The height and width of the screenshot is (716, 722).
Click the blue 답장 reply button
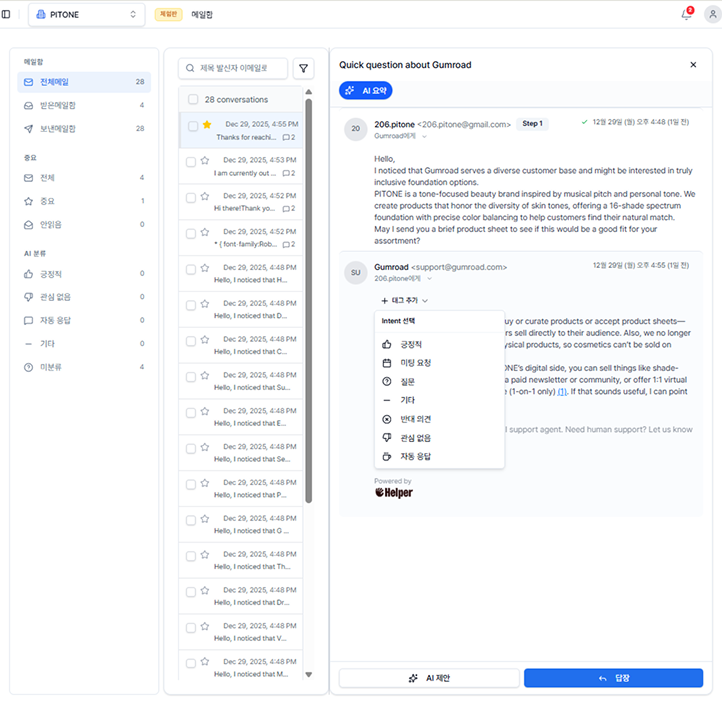coord(613,678)
